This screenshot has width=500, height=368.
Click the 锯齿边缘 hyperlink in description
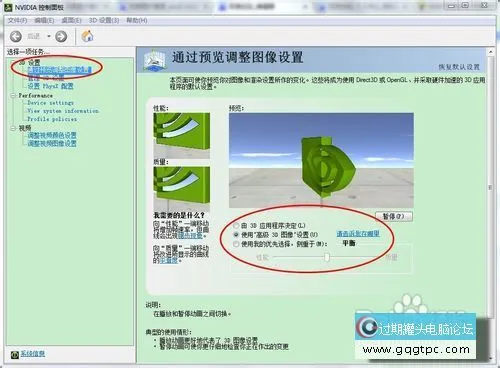[190, 235]
